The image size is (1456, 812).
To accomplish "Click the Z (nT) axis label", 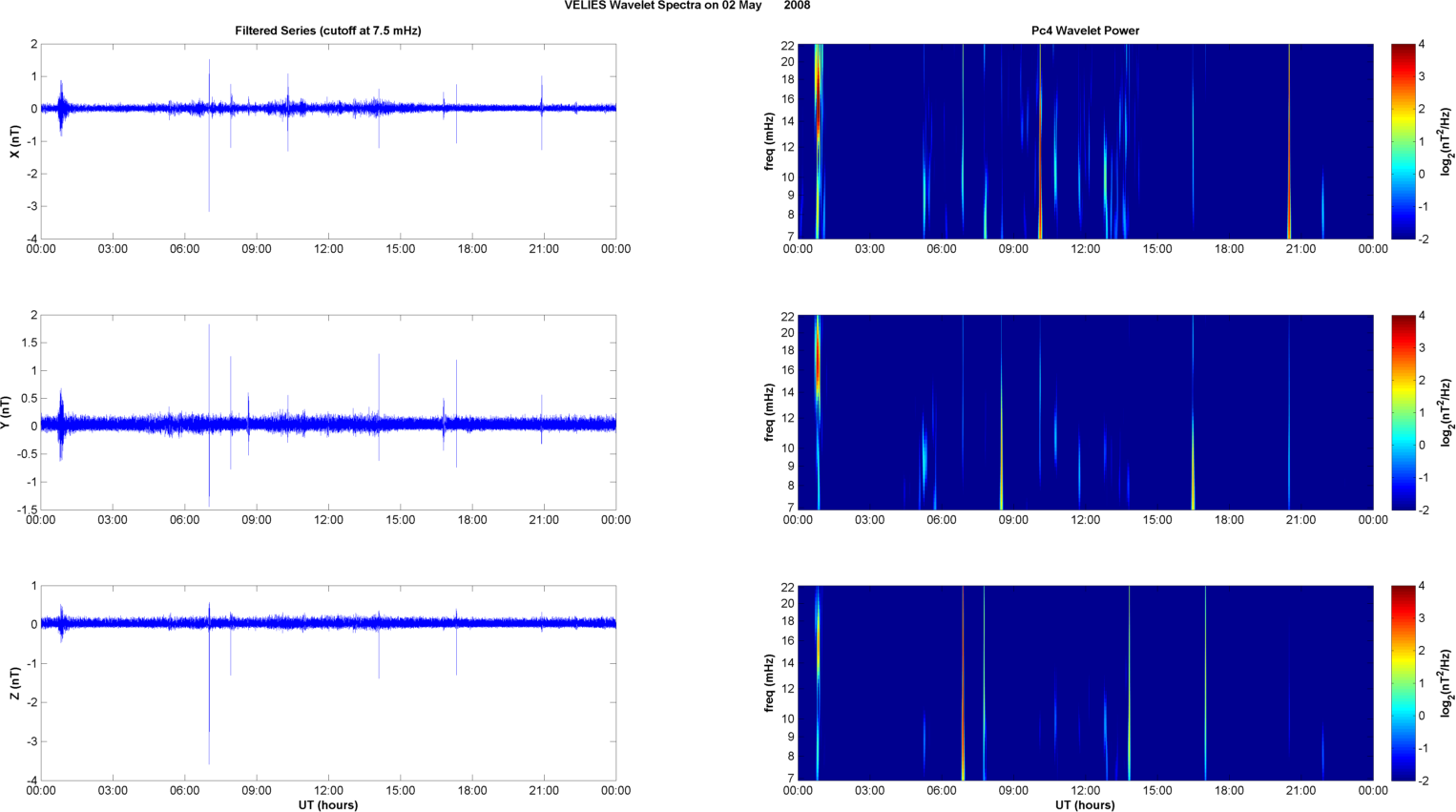I will 14,683.
